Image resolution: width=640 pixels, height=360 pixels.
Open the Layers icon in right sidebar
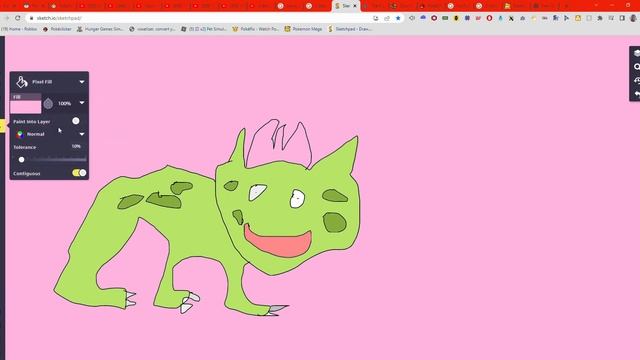click(x=636, y=53)
